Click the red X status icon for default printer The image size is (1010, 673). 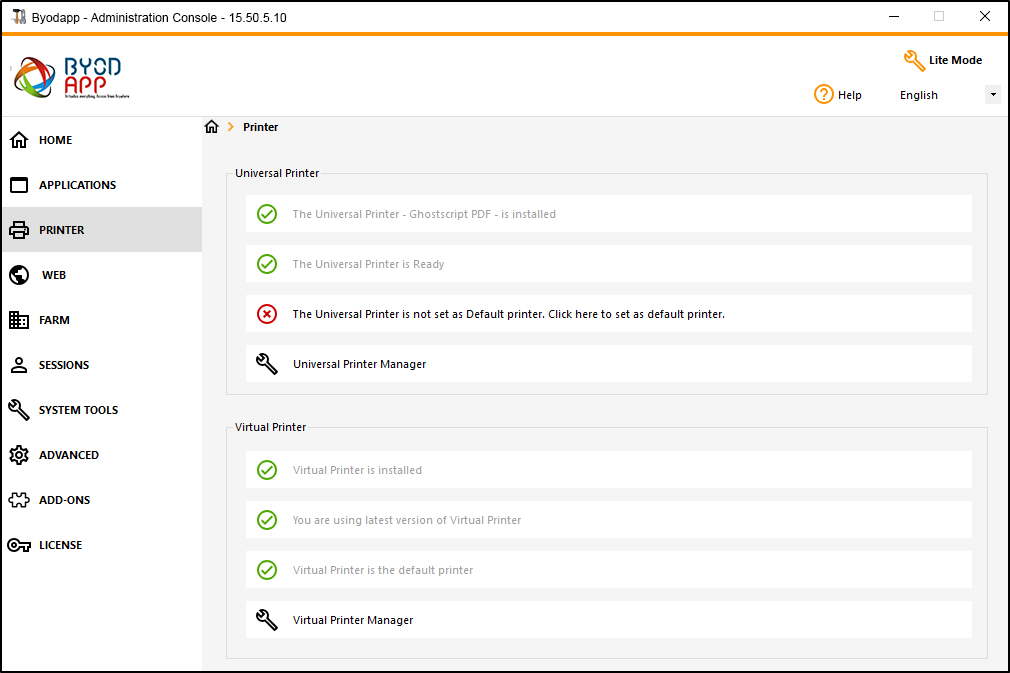[x=267, y=314]
